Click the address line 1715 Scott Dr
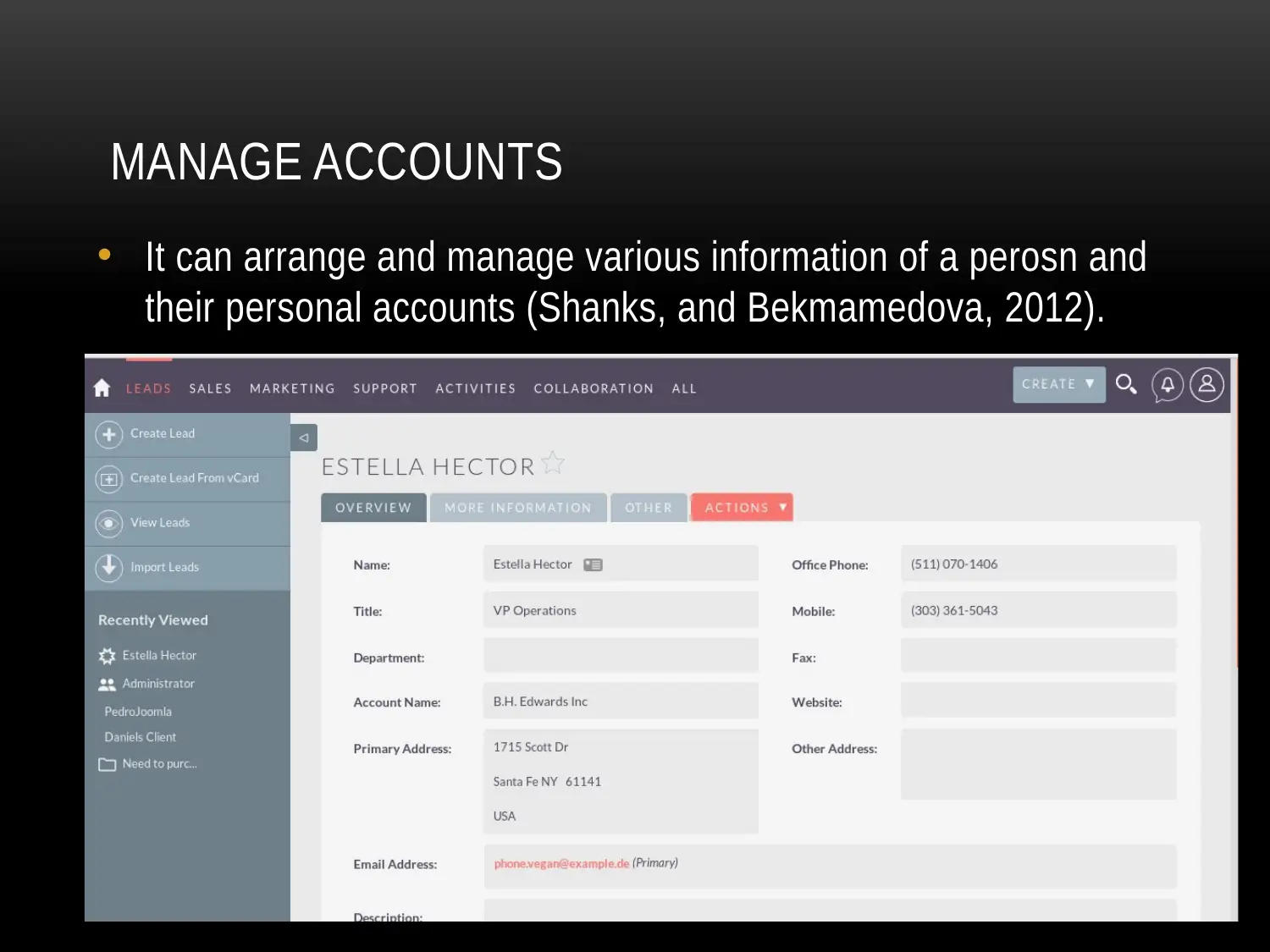This screenshot has height=952, width=1270. [531, 747]
